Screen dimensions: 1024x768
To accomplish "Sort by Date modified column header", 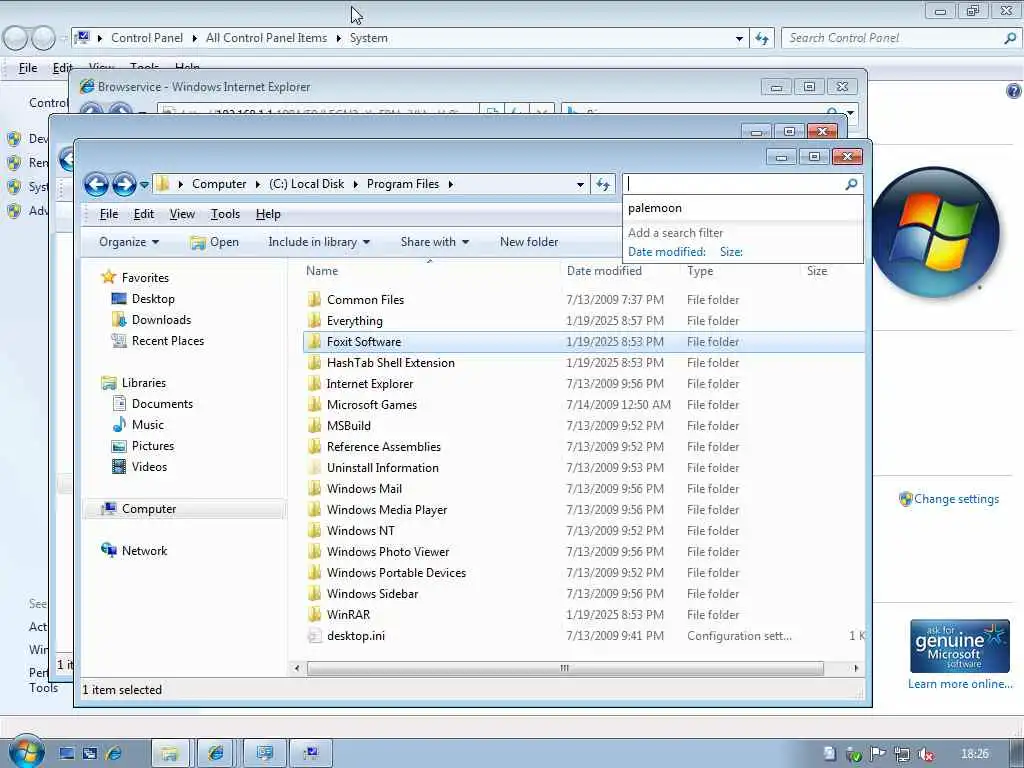I will pos(604,271).
